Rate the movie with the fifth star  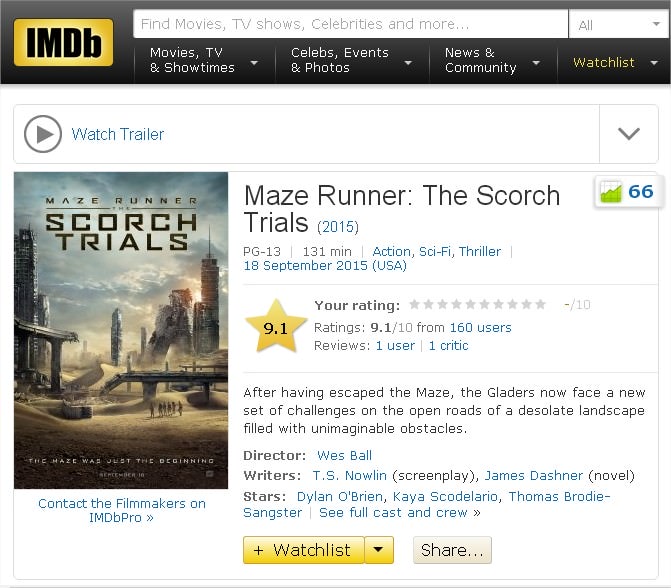point(470,304)
